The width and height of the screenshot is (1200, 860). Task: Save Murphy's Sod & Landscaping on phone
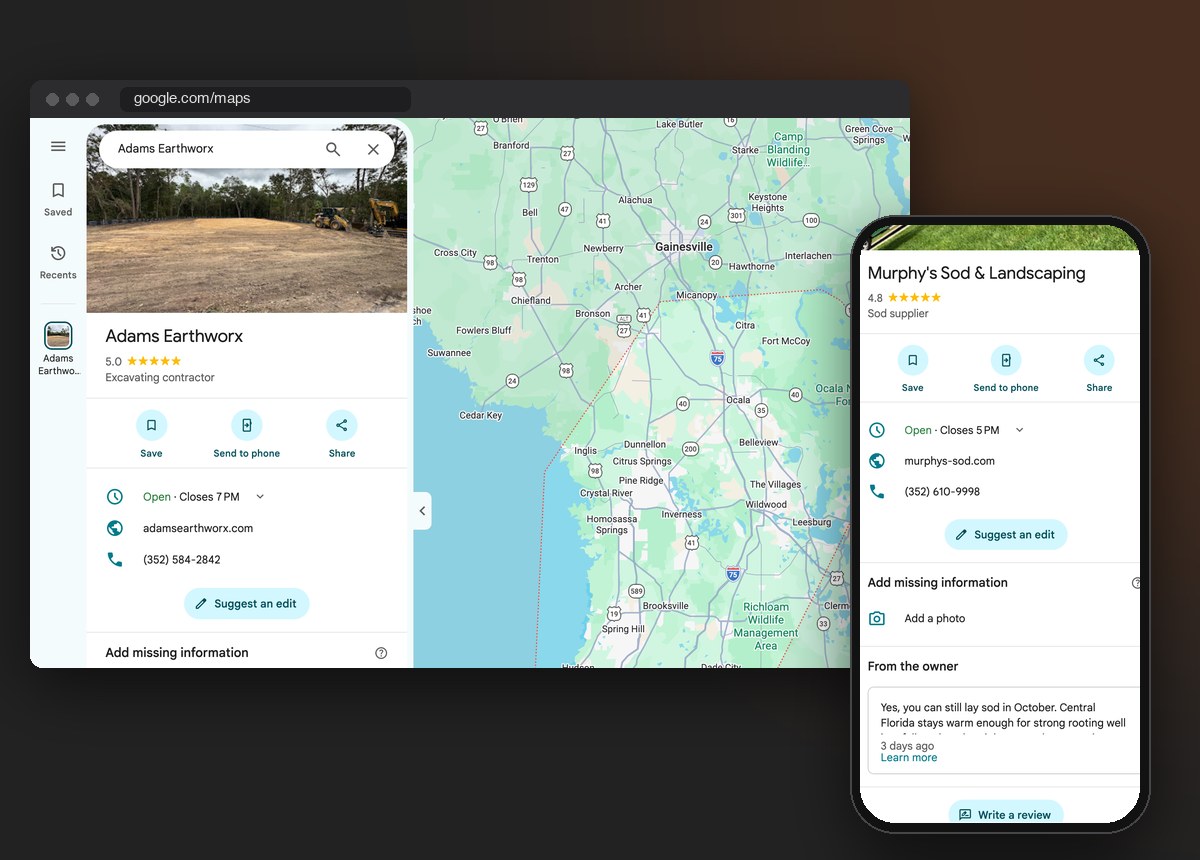point(912,368)
